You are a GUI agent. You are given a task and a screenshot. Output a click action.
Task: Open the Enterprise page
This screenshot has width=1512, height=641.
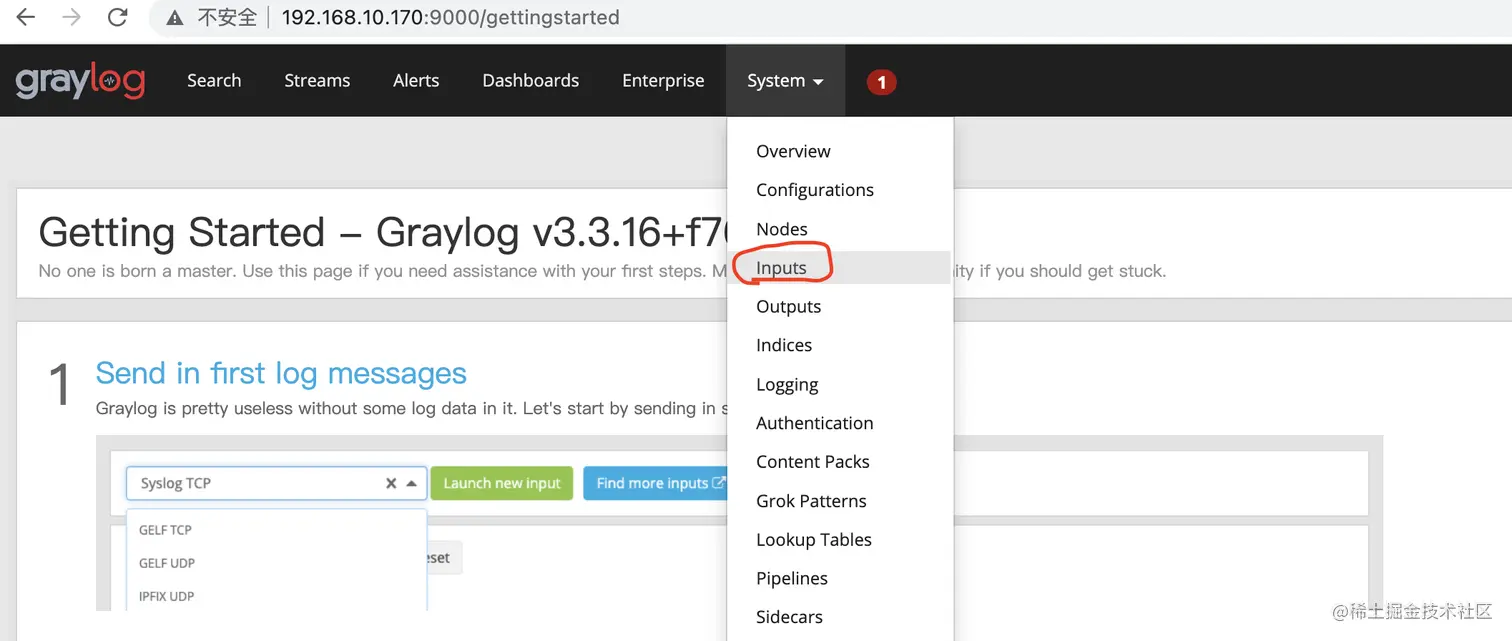coord(663,81)
